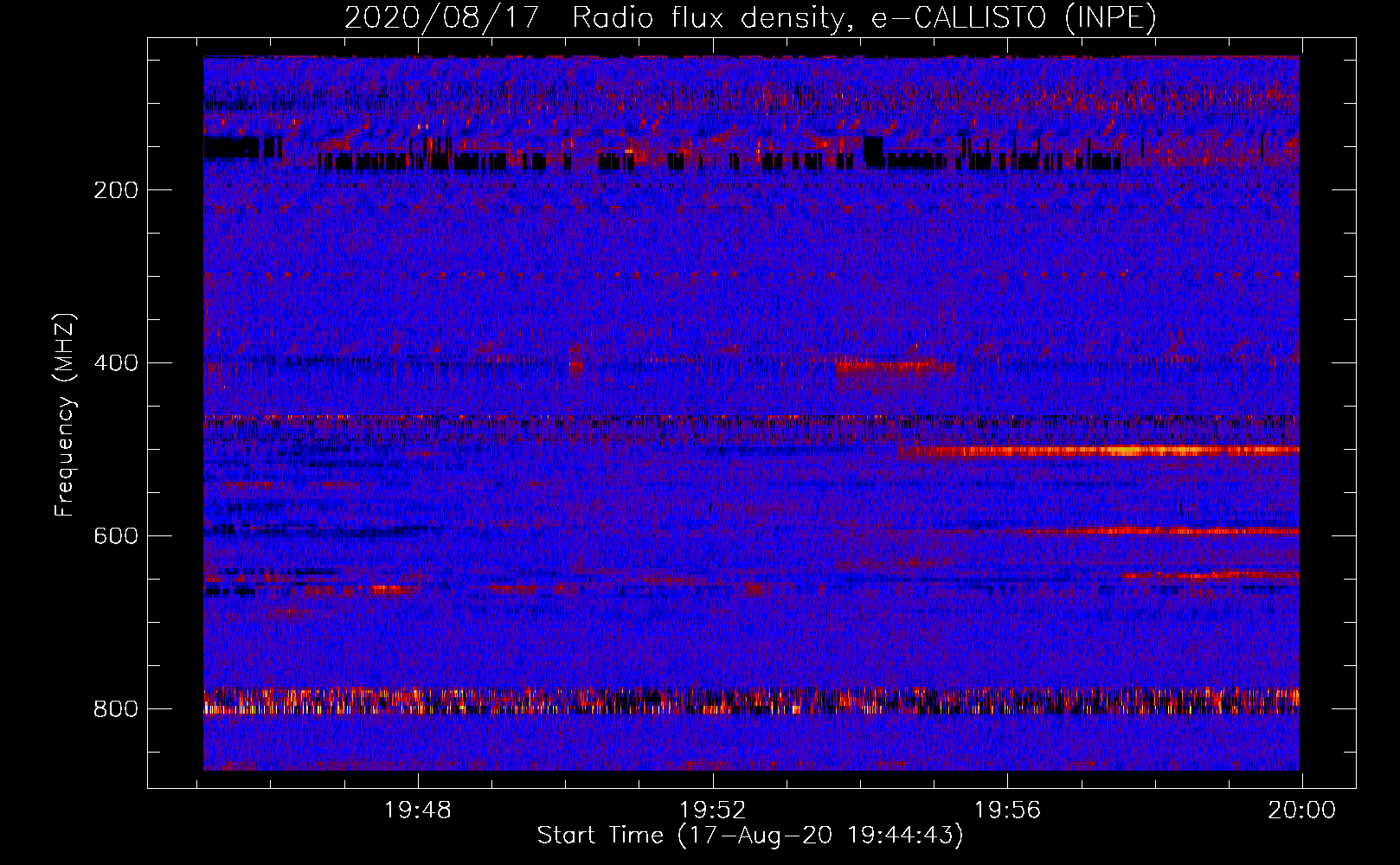Click the bright emission band near 500 MHz
The image size is (1400, 865).
1099,451
